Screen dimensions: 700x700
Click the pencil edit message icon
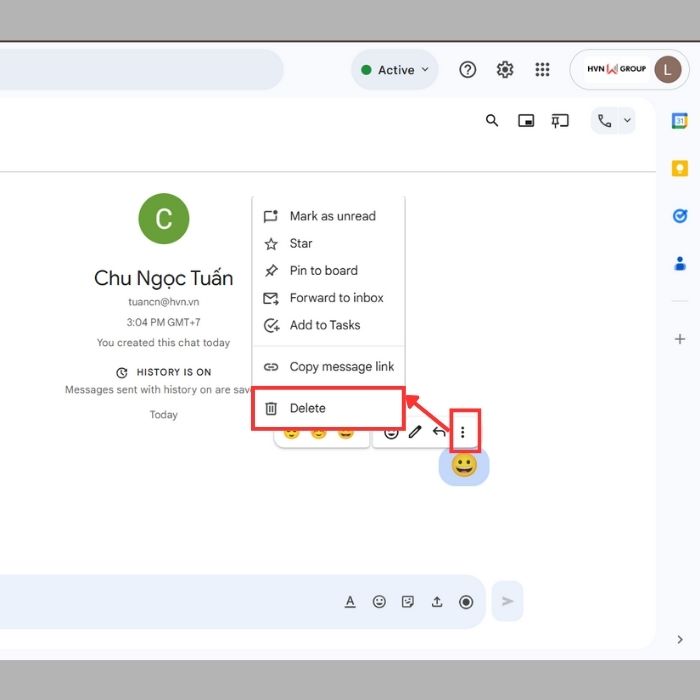coord(415,432)
